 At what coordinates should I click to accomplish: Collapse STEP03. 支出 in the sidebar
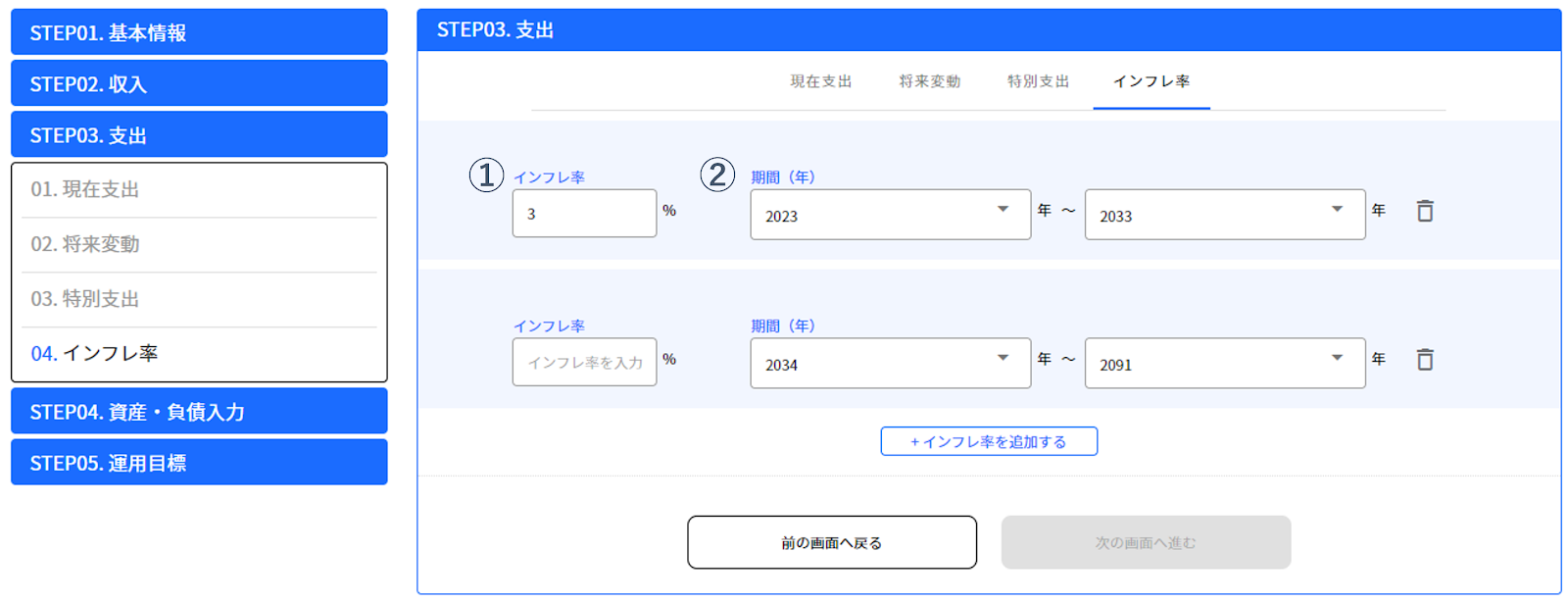199,134
